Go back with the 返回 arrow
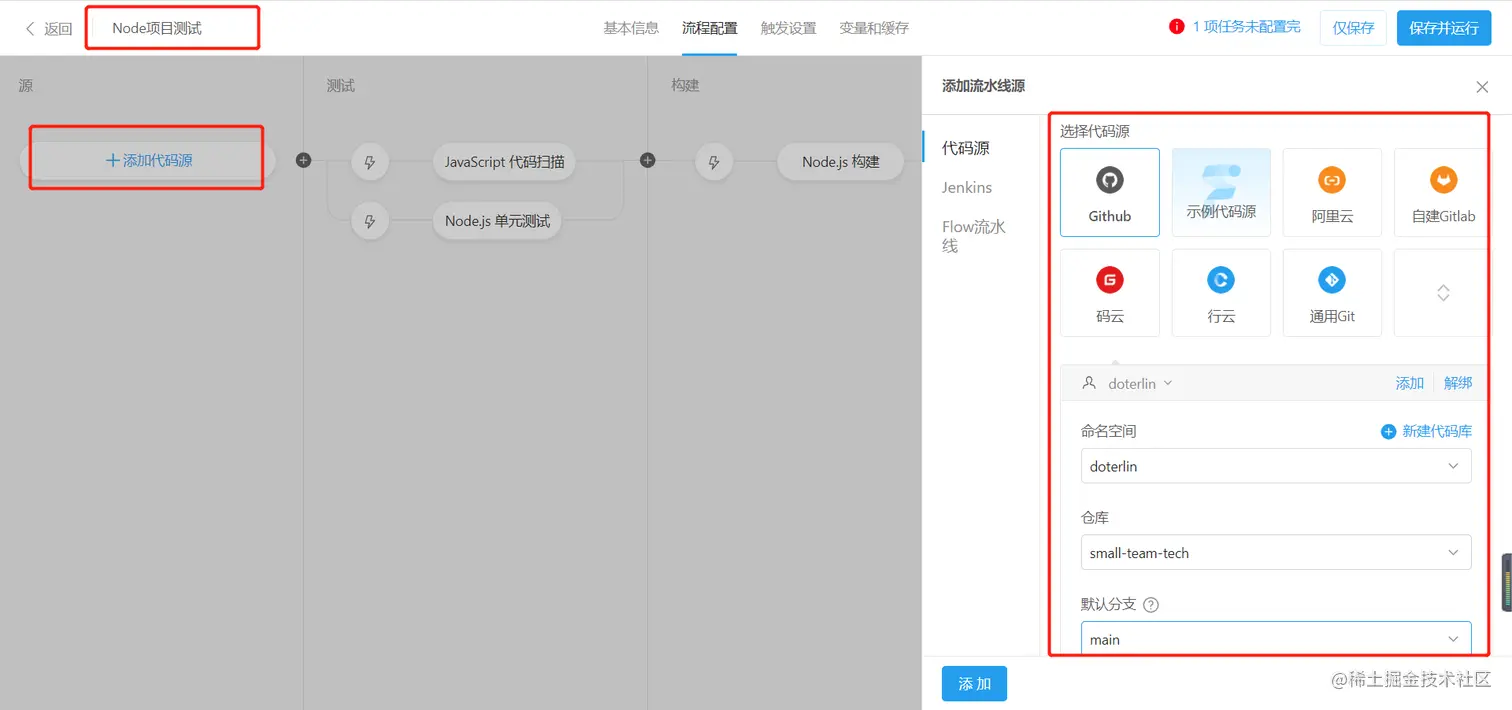 (30, 29)
